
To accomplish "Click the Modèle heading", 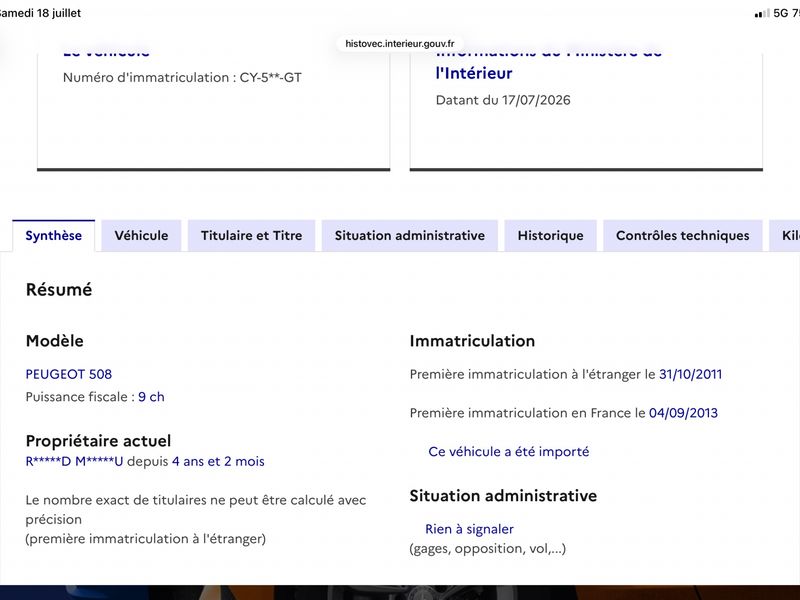I will pyautogui.click(x=55, y=341).
